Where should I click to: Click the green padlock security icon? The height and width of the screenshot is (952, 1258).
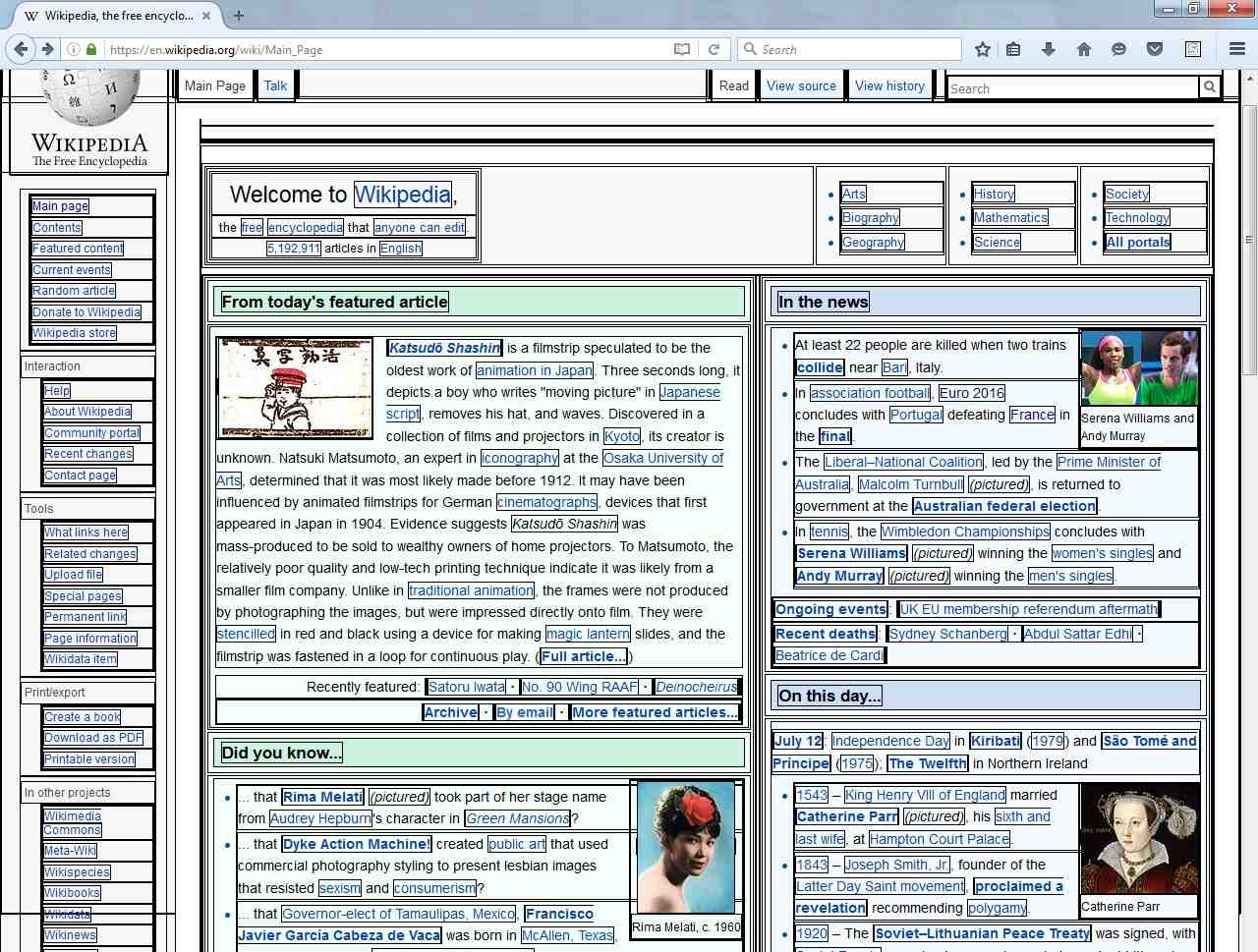(x=91, y=49)
